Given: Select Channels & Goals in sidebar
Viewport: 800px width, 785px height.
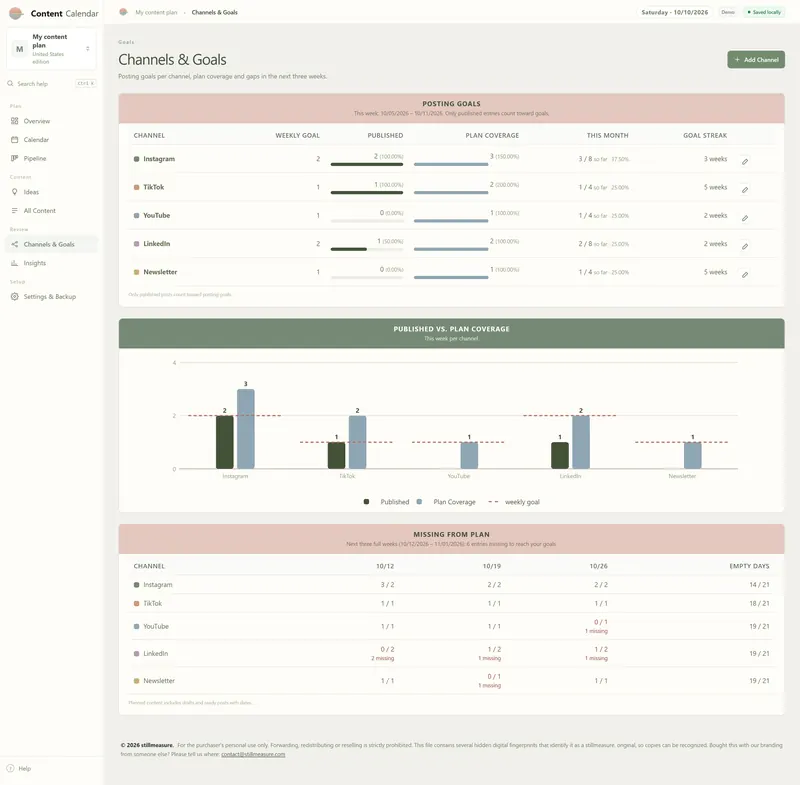Looking at the screenshot, I should click(52, 244).
